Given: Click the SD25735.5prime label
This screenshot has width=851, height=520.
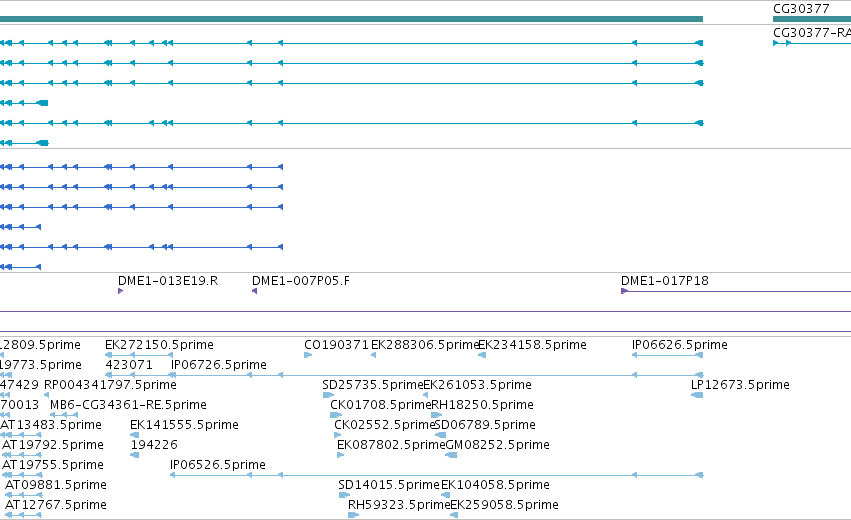Looking at the screenshot, I should 372,385.
